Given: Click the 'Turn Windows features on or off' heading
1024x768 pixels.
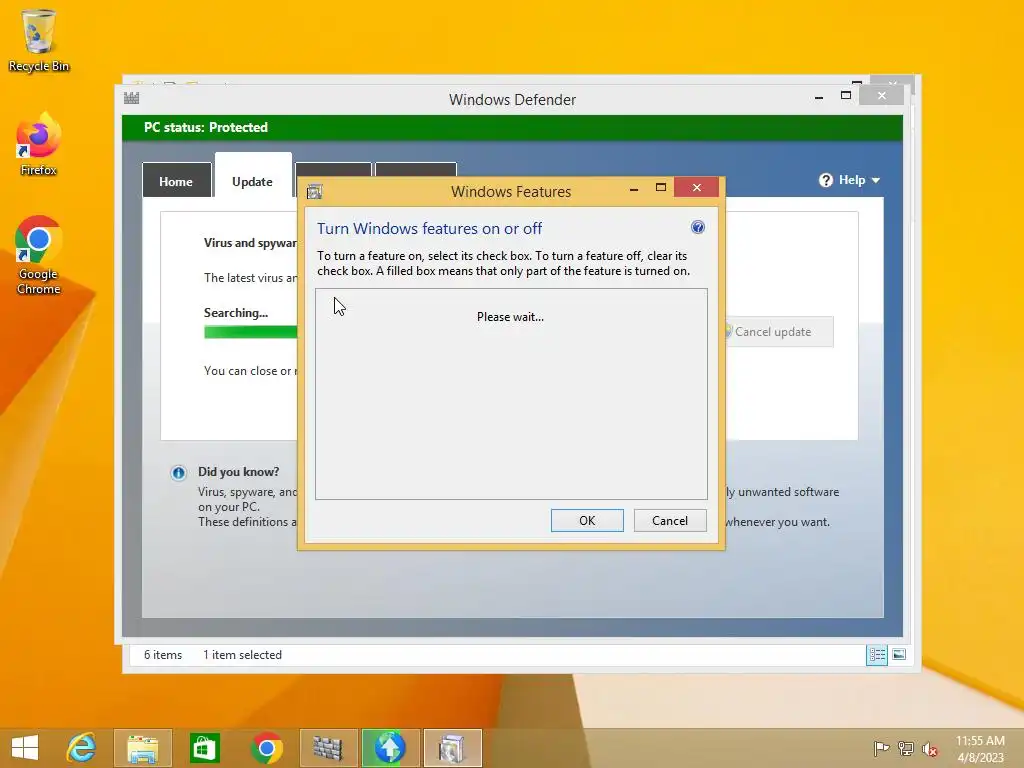Looking at the screenshot, I should (429, 229).
